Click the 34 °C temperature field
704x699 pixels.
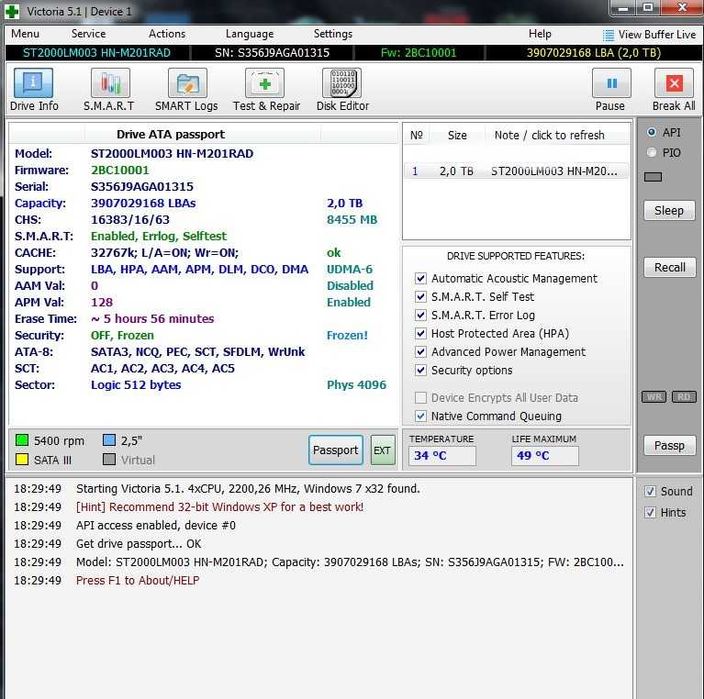tap(442, 456)
